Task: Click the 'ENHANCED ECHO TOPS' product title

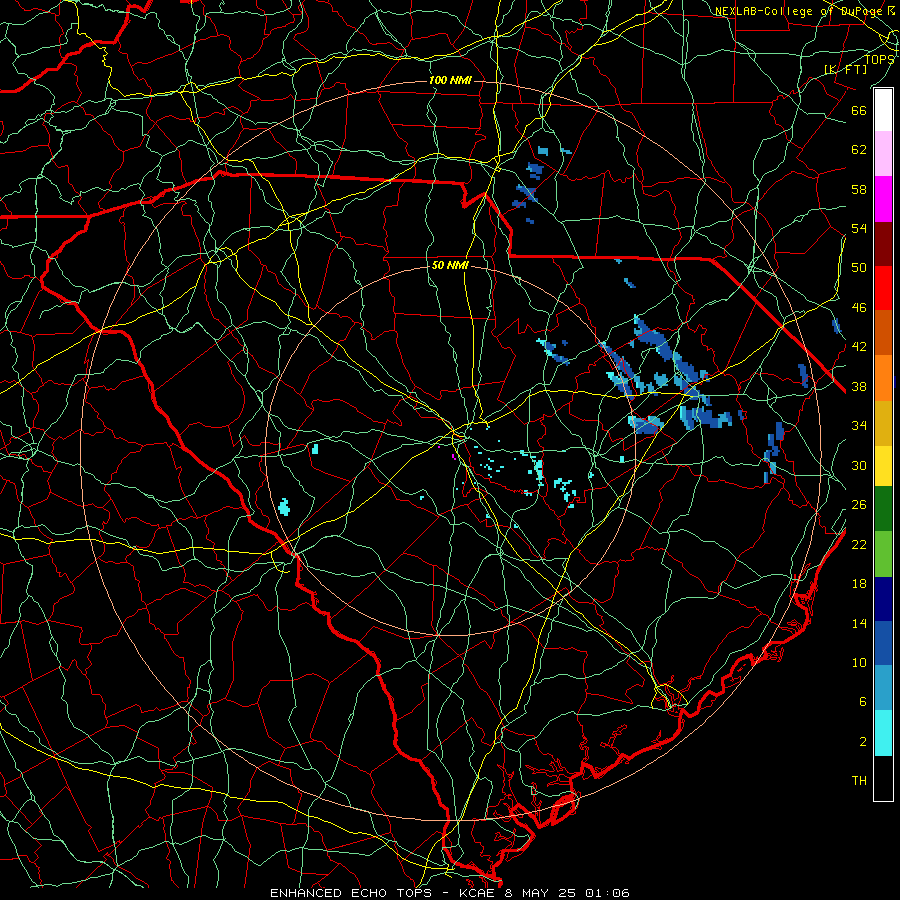Action: point(350,893)
